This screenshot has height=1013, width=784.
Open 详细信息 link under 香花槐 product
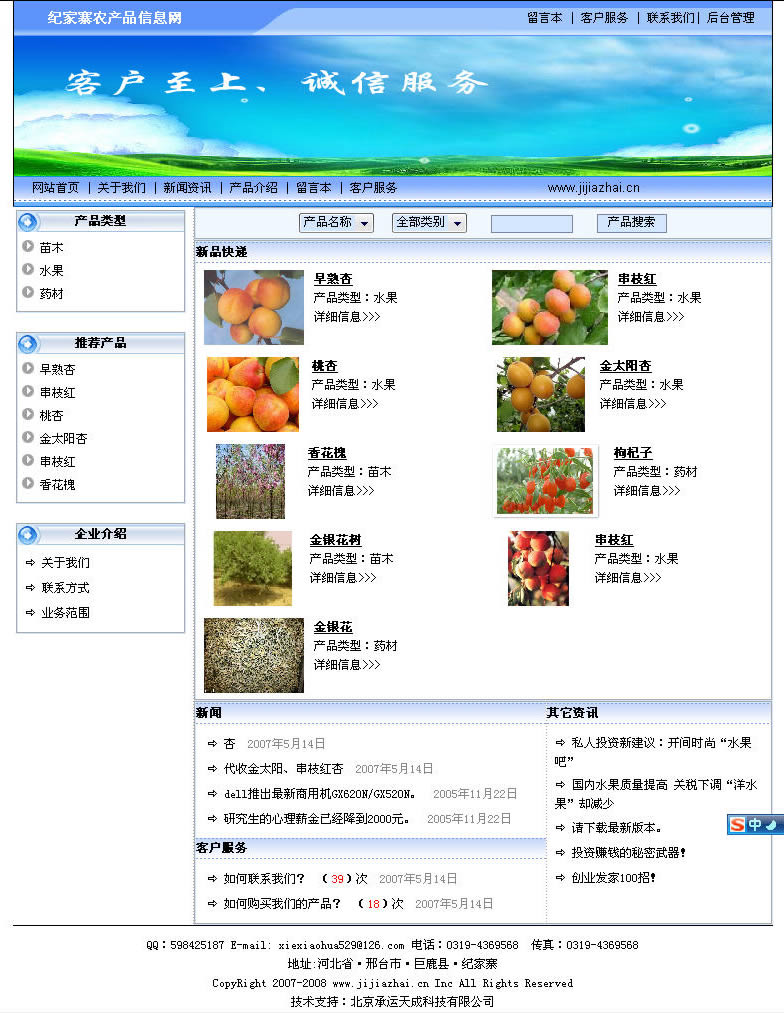[x=341, y=491]
